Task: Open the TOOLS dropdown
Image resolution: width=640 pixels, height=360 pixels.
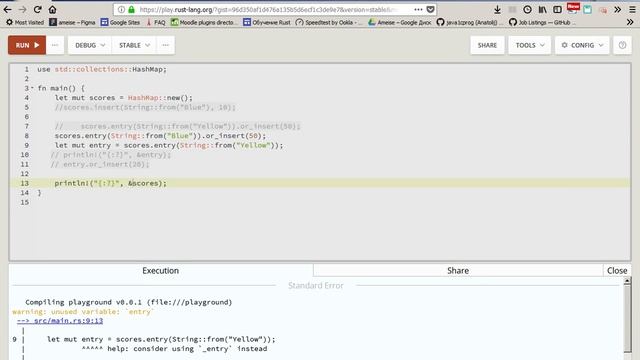Action: [529, 45]
